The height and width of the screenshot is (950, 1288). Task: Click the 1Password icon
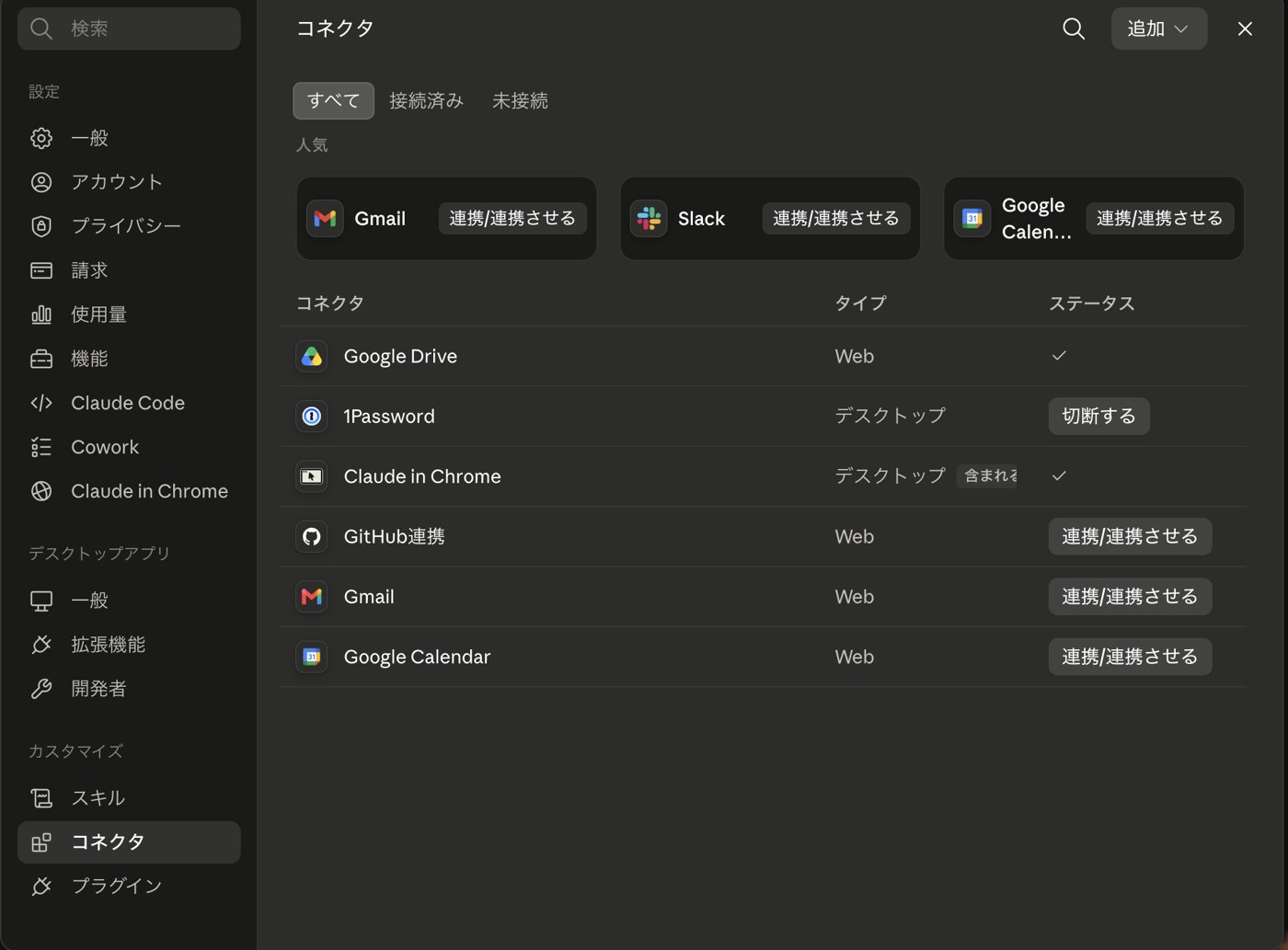[x=312, y=417]
